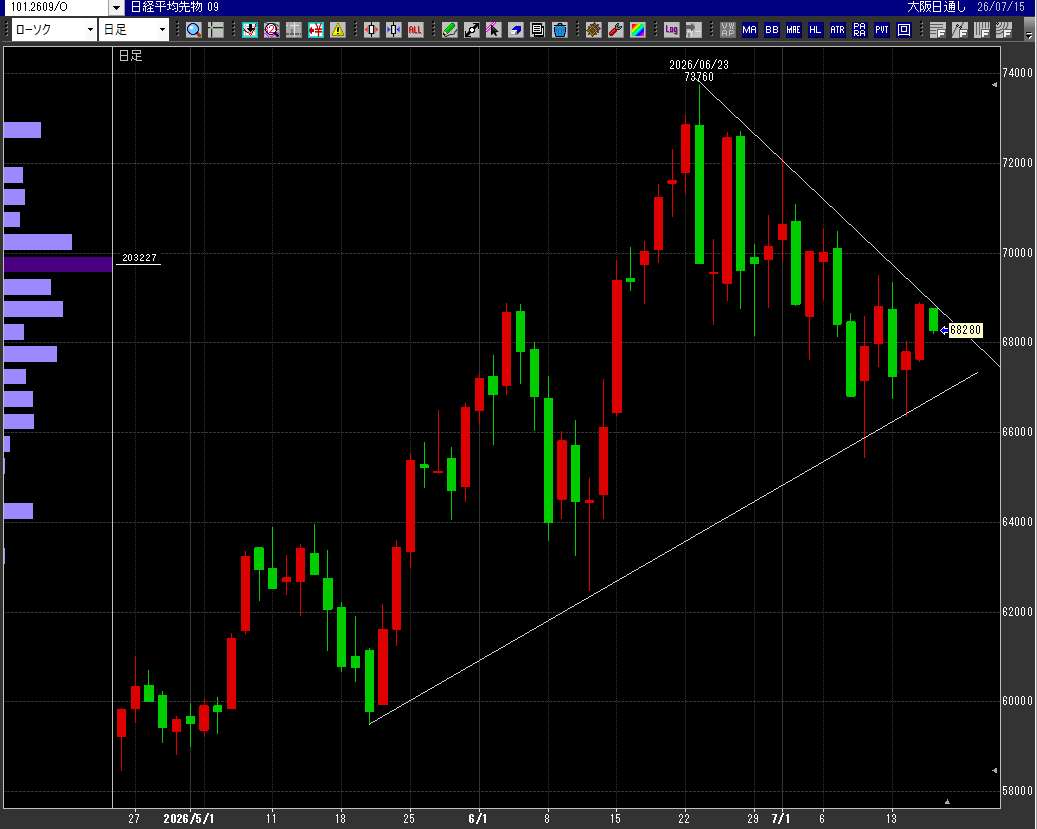
Task: Click the 7/1 date axis label
Action: pos(781,818)
